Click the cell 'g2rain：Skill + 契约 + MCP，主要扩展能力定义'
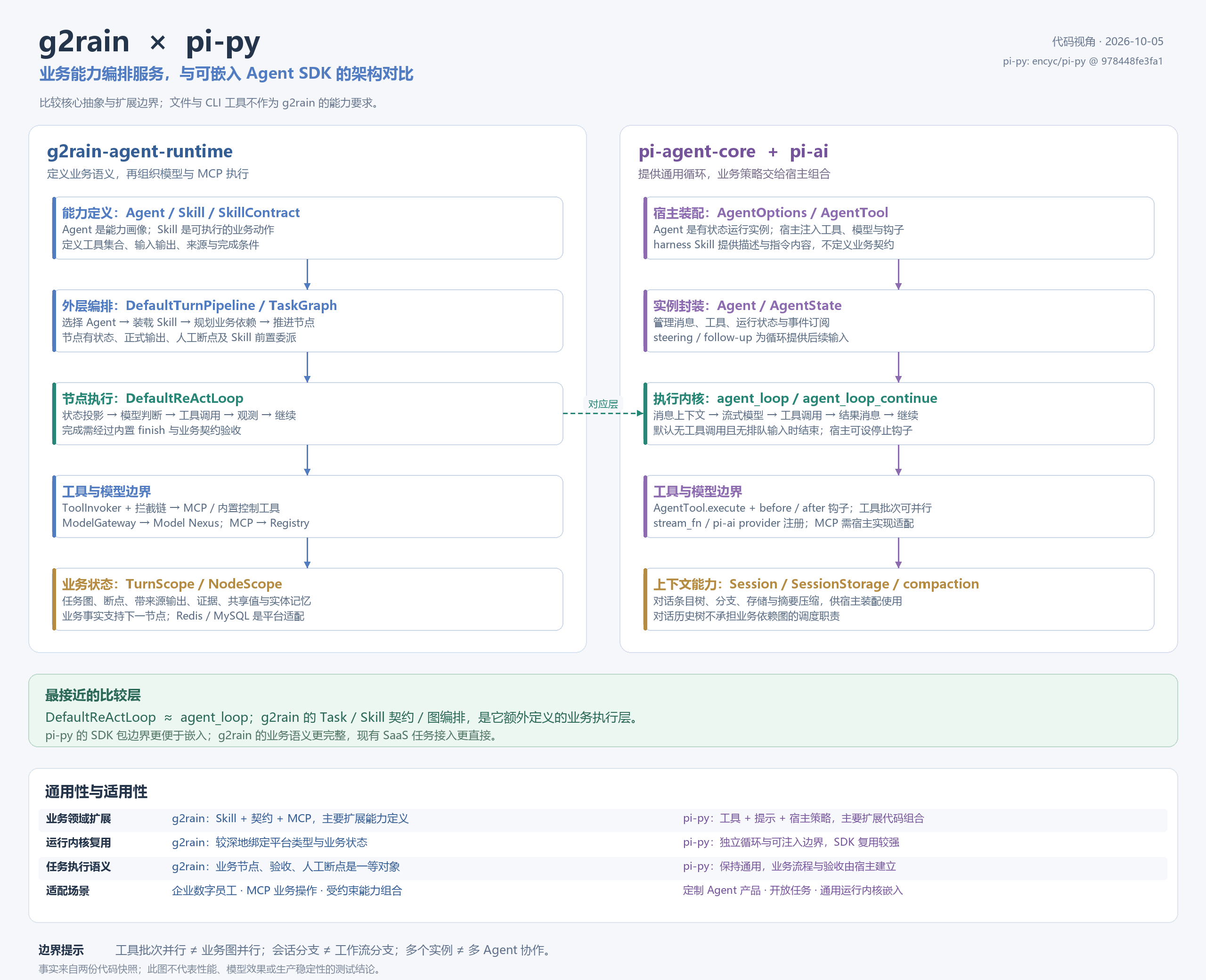This screenshot has height=980, width=1206. pos(290,818)
